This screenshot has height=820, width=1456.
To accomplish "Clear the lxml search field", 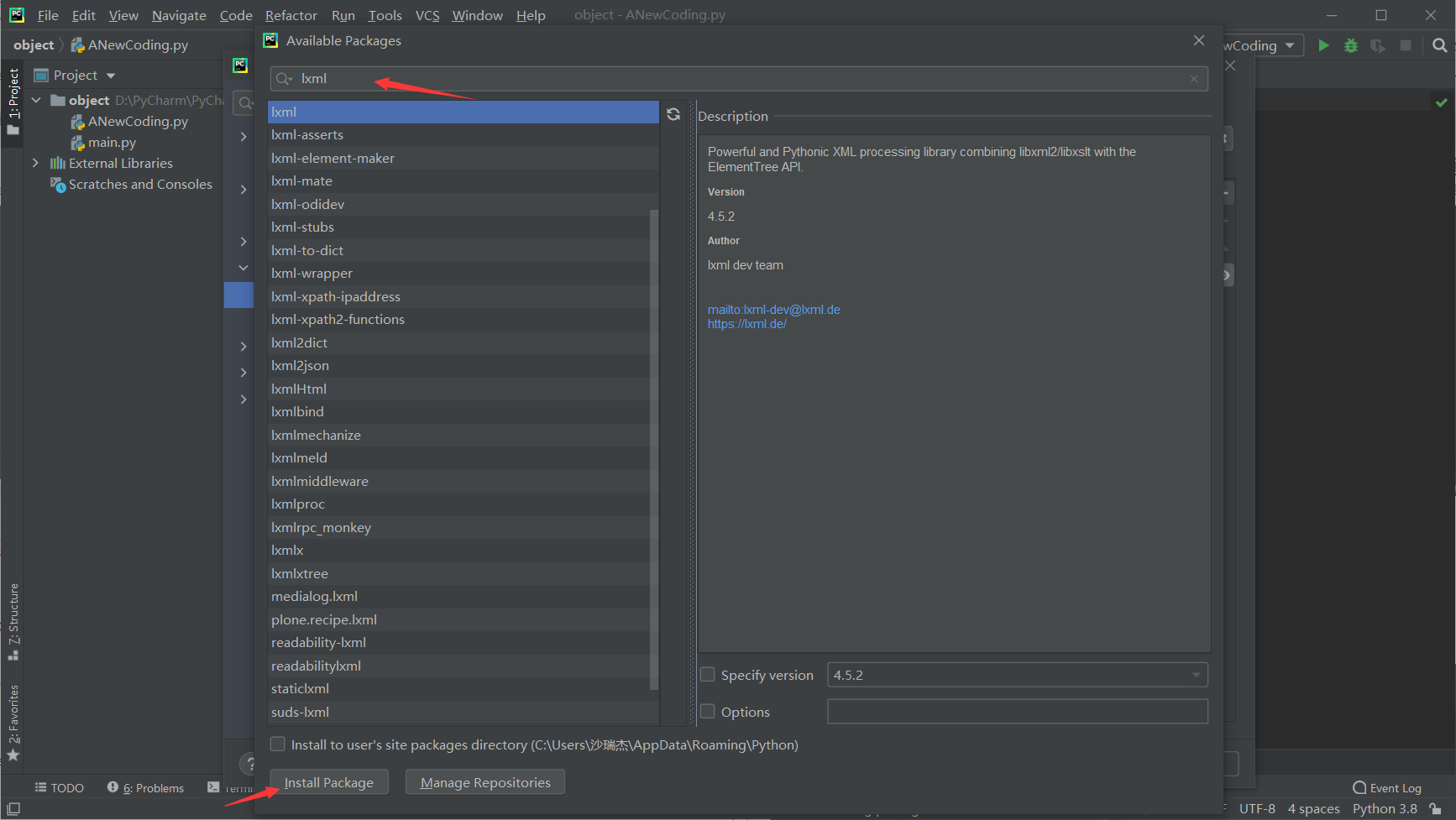I will coord(1194,79).
